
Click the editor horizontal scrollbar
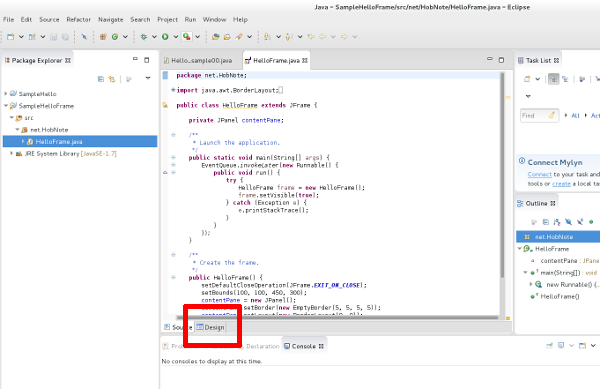point(337,317)
